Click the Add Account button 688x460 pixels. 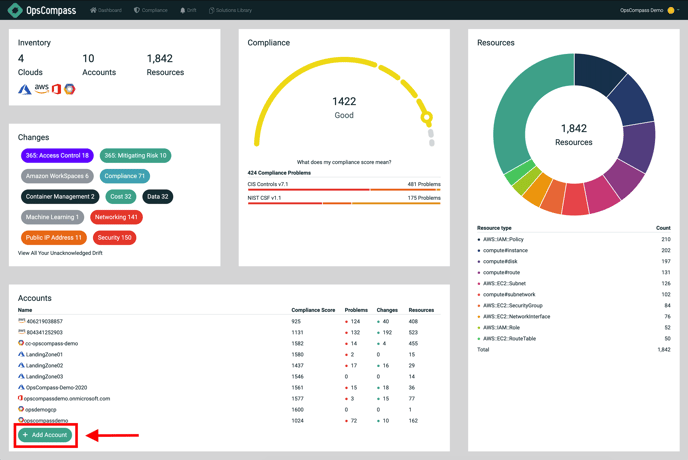click(x=45, y=435)
